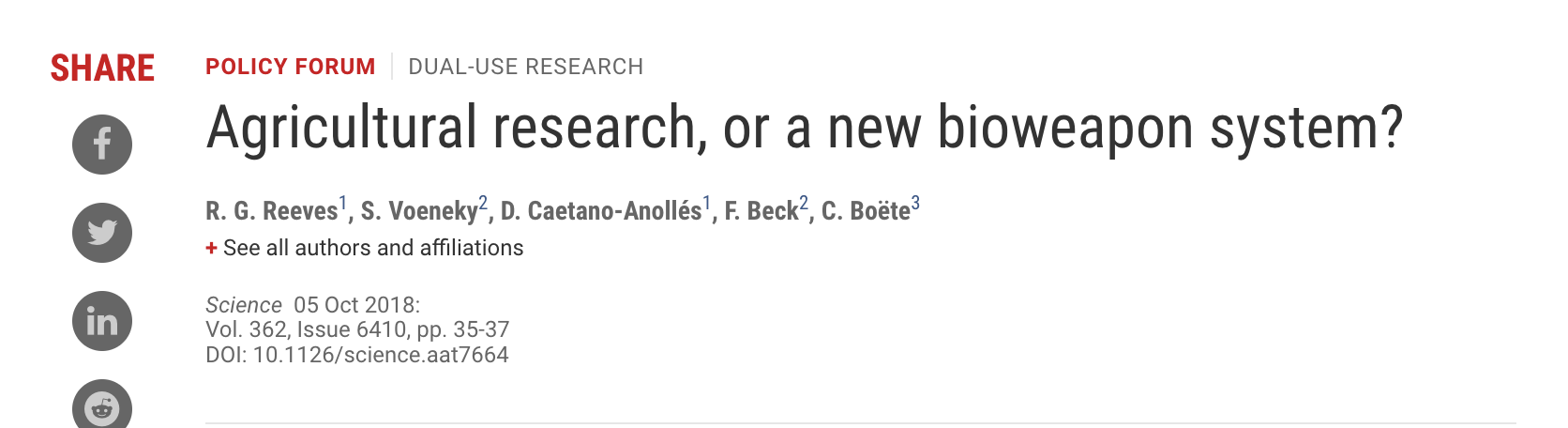Click the Dual-Use Research category label
Image resolution: width=1568 pixels, height=428 pixels.
(525, 67)
